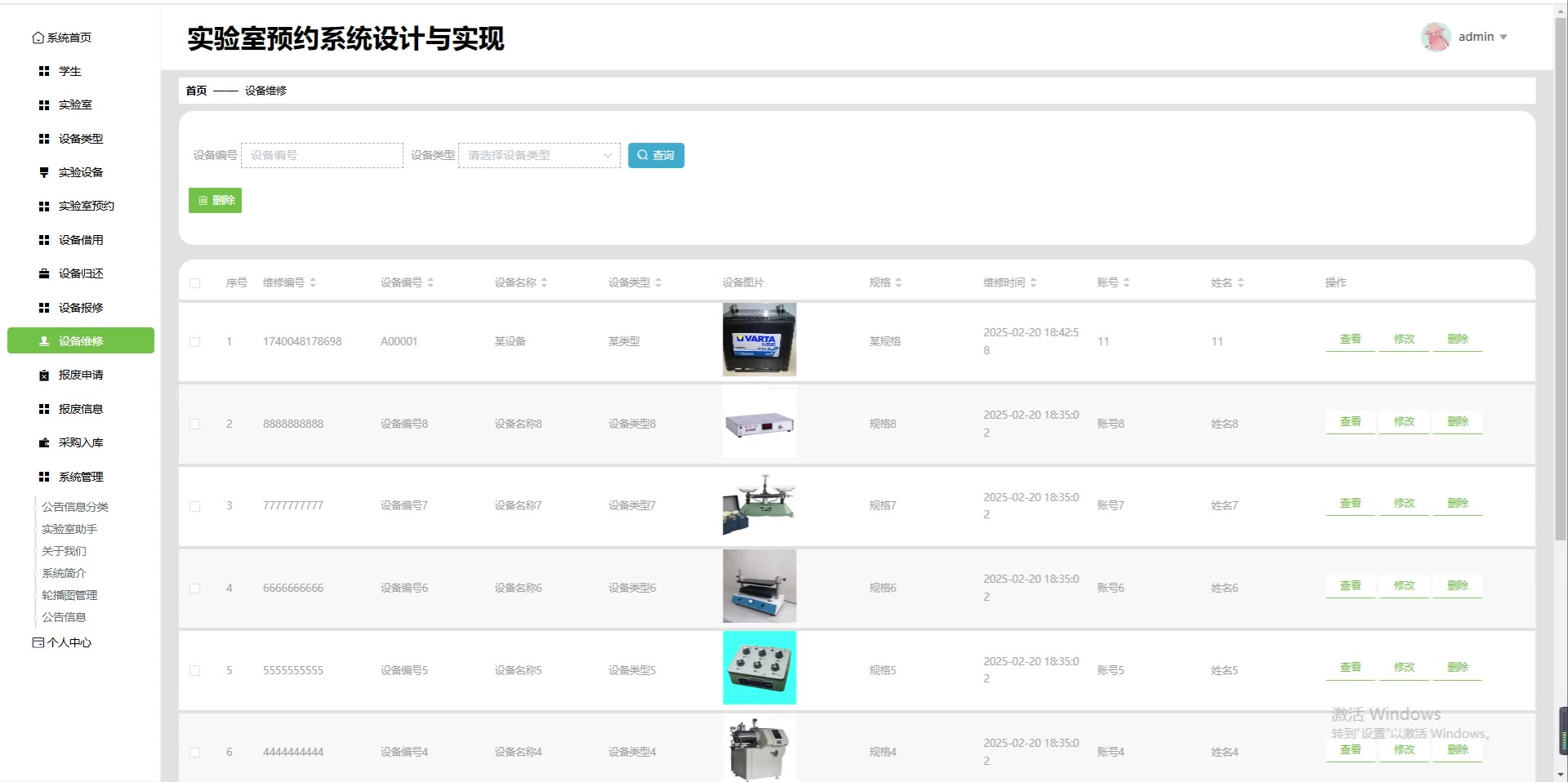The image size is (1568, 782).
Task: Click the admin avatar picture
Action: (1435, 37)
